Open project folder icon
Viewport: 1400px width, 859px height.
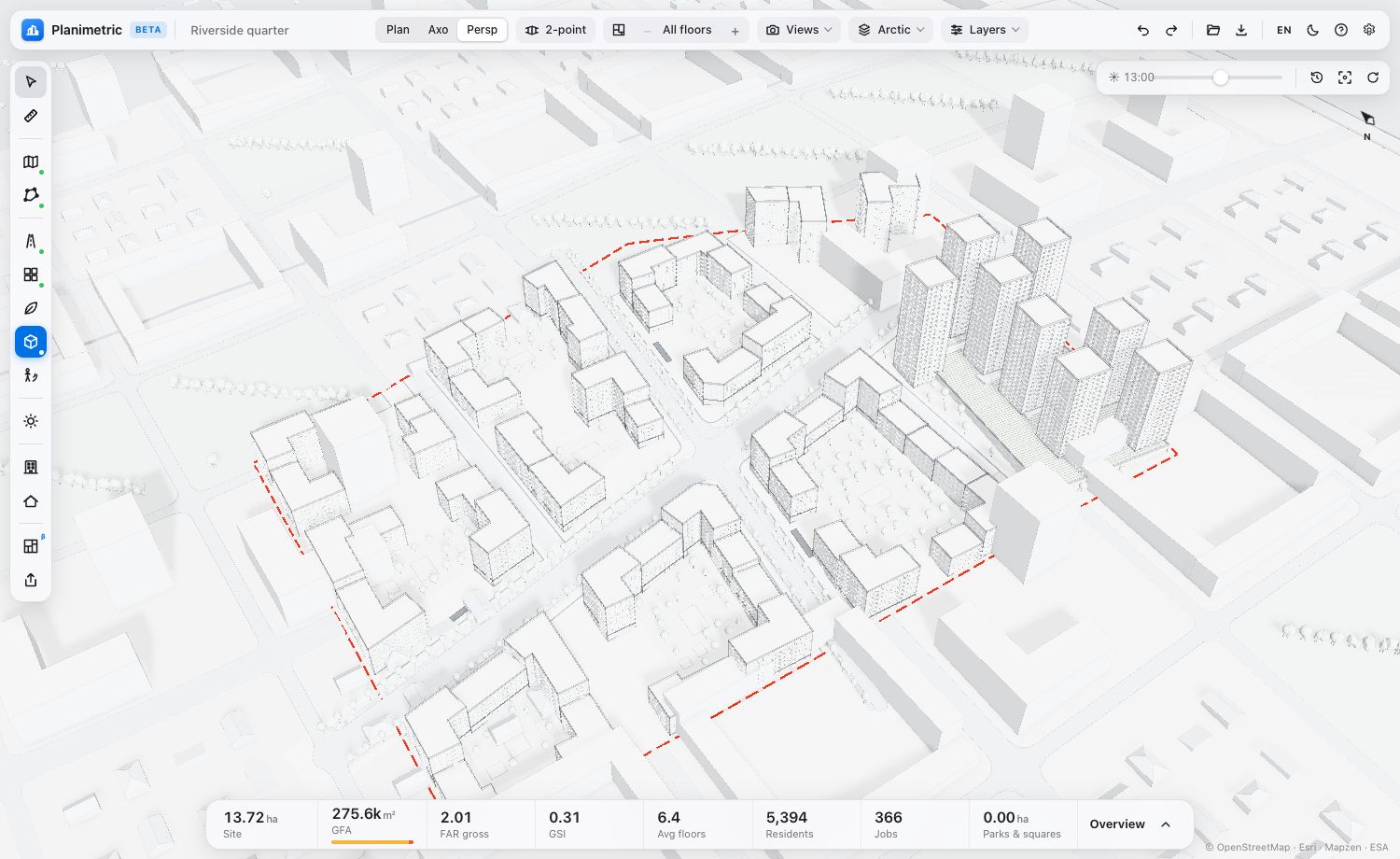pyautogui.click(x=1213, y=30)
